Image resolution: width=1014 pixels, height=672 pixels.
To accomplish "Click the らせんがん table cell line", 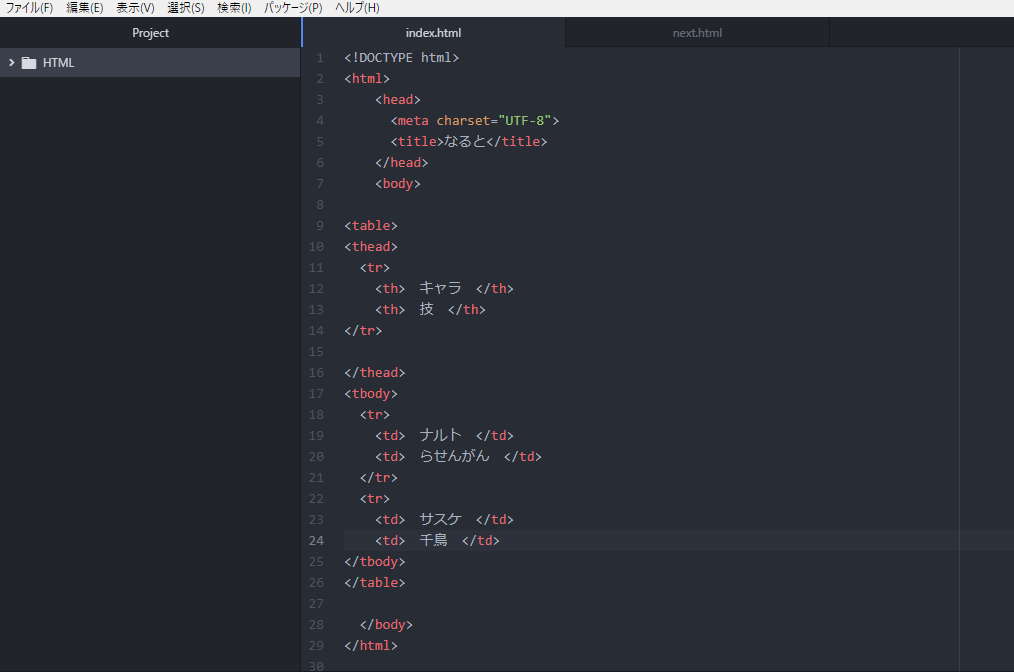I will [458, 457].
